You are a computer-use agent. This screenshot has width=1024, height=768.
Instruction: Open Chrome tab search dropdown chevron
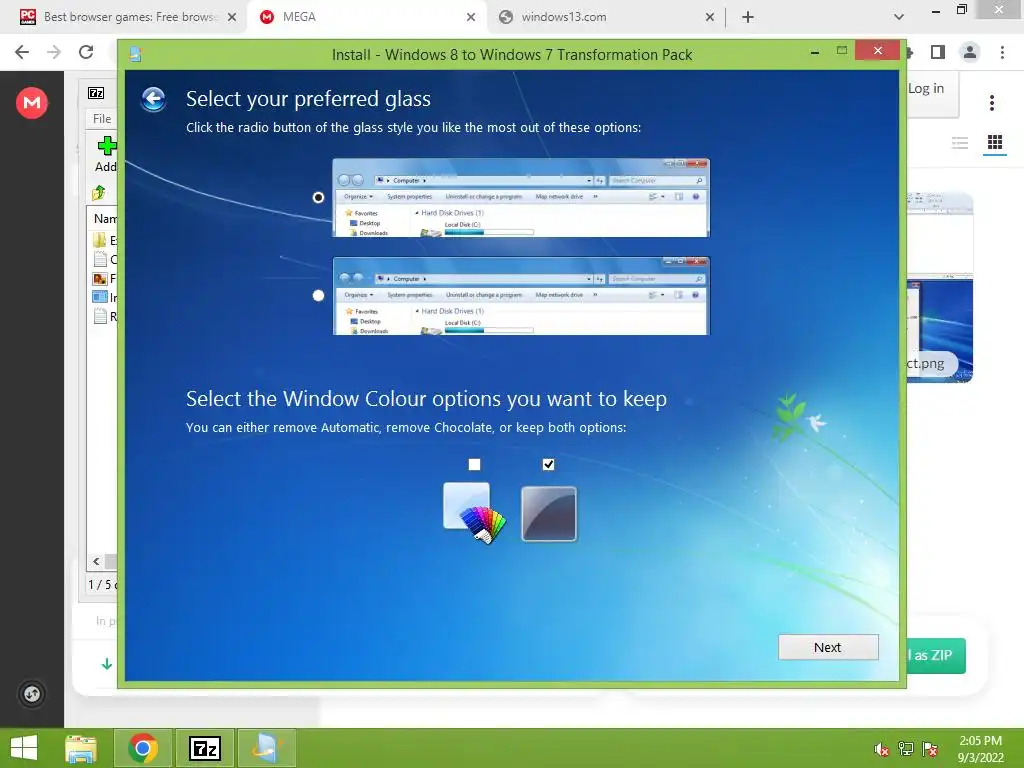click(899, 17)
